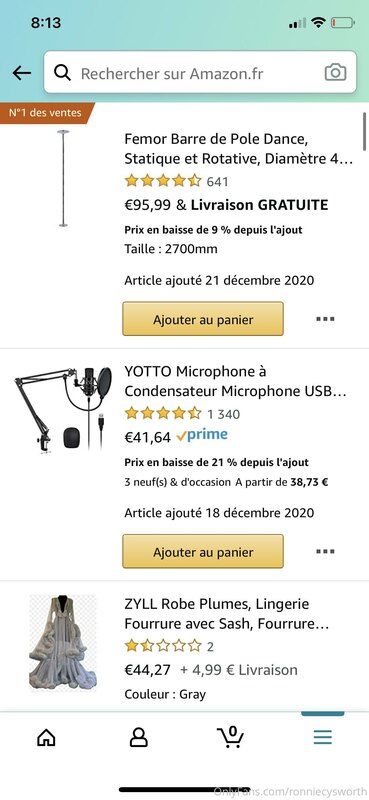The height and width of the screenshot is (800, 369).
Task: Tap the microphone kit product image
Action: (63, 408)
